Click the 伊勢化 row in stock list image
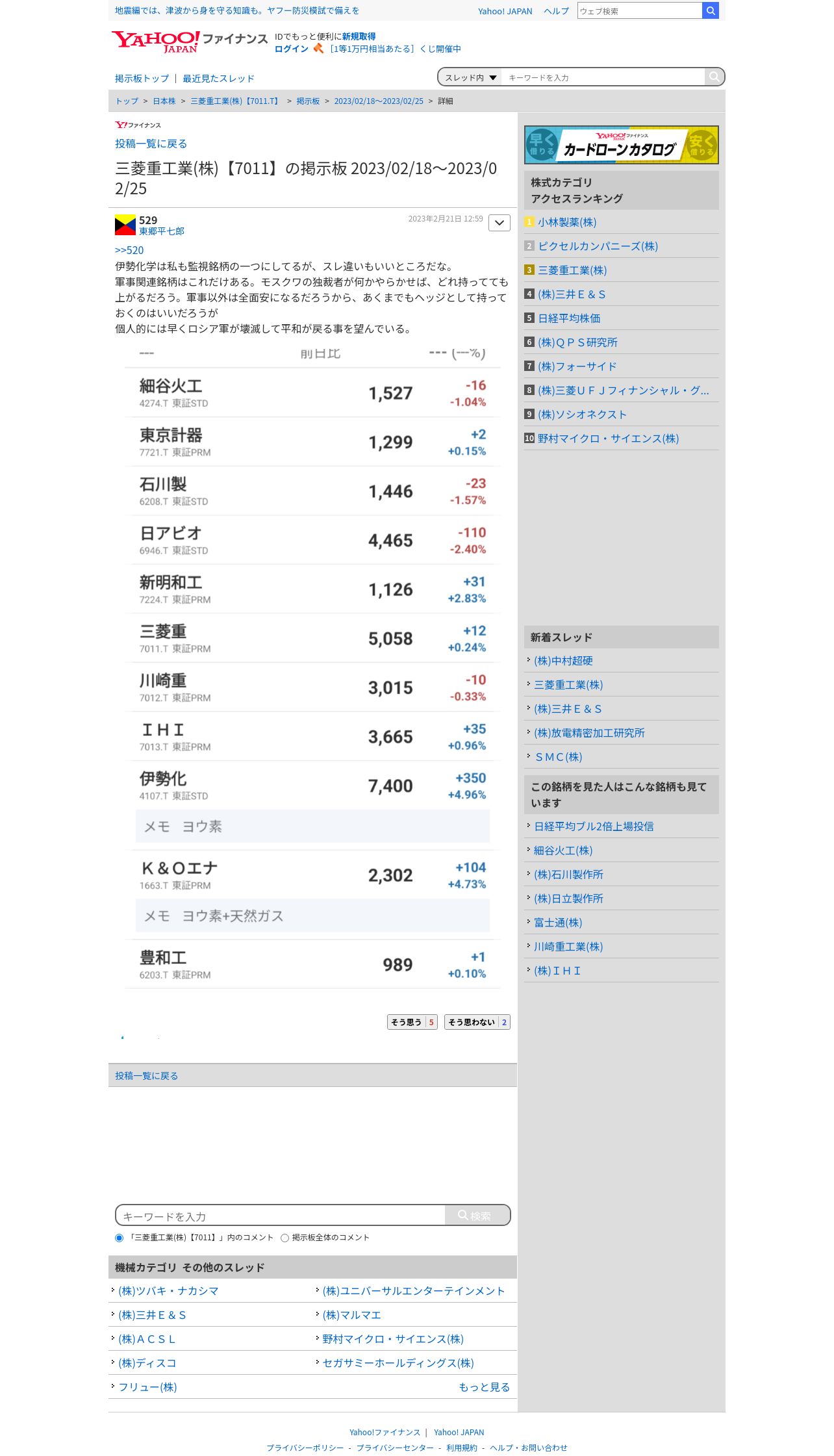 pos(312,785)
